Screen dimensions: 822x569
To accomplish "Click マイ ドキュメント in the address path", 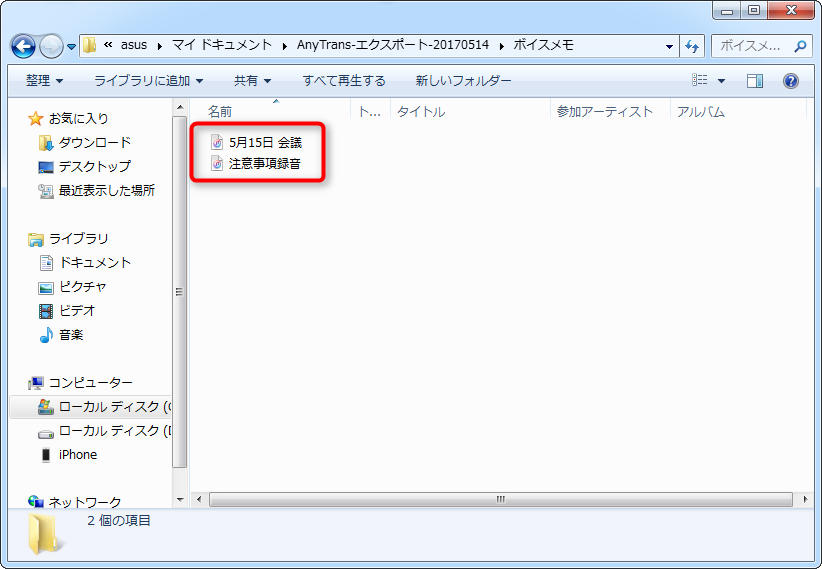I will point(222,45).
